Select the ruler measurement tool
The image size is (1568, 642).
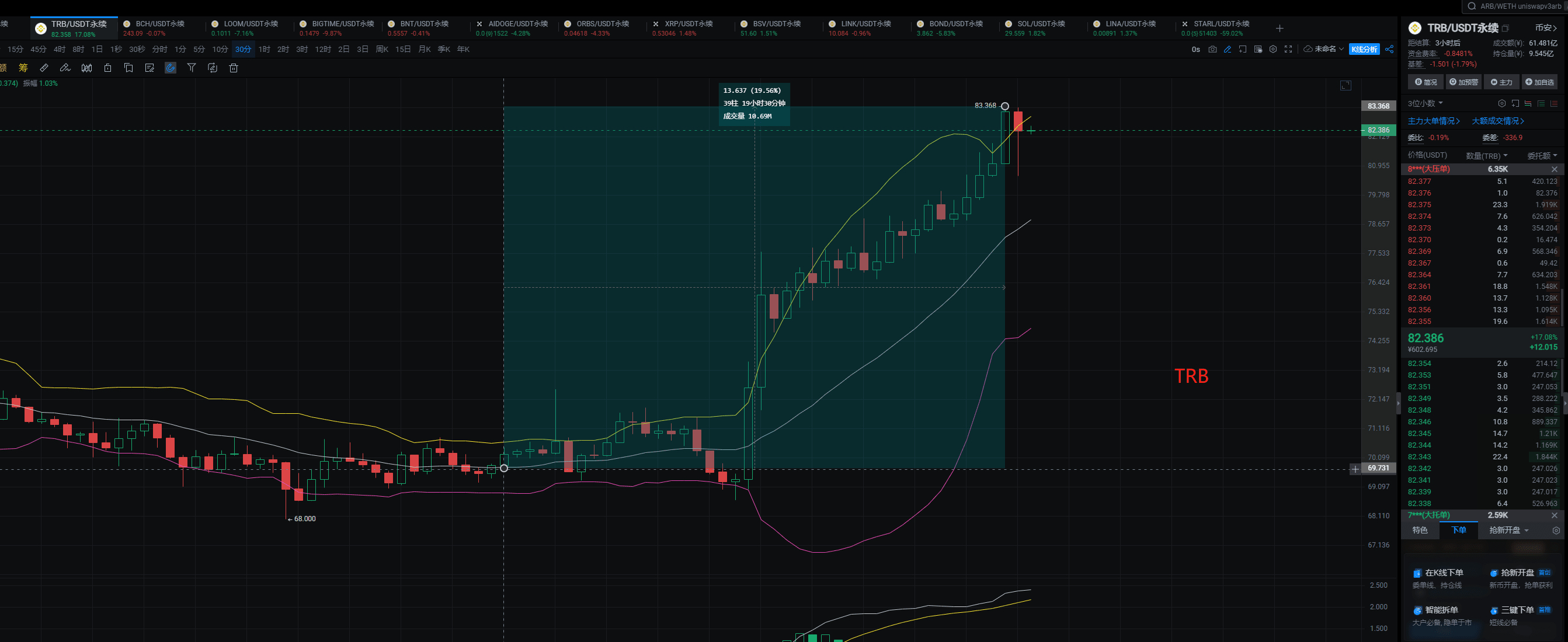tap(44, 68)
